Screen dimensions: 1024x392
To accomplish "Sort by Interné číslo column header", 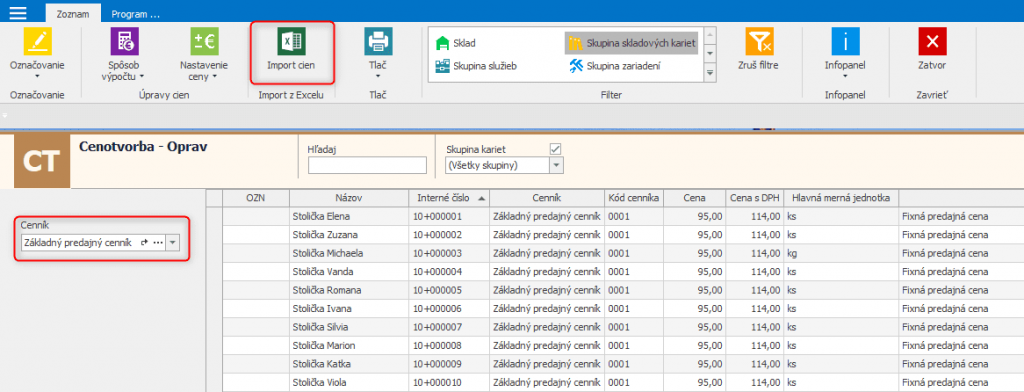I will tap(449, 197).
